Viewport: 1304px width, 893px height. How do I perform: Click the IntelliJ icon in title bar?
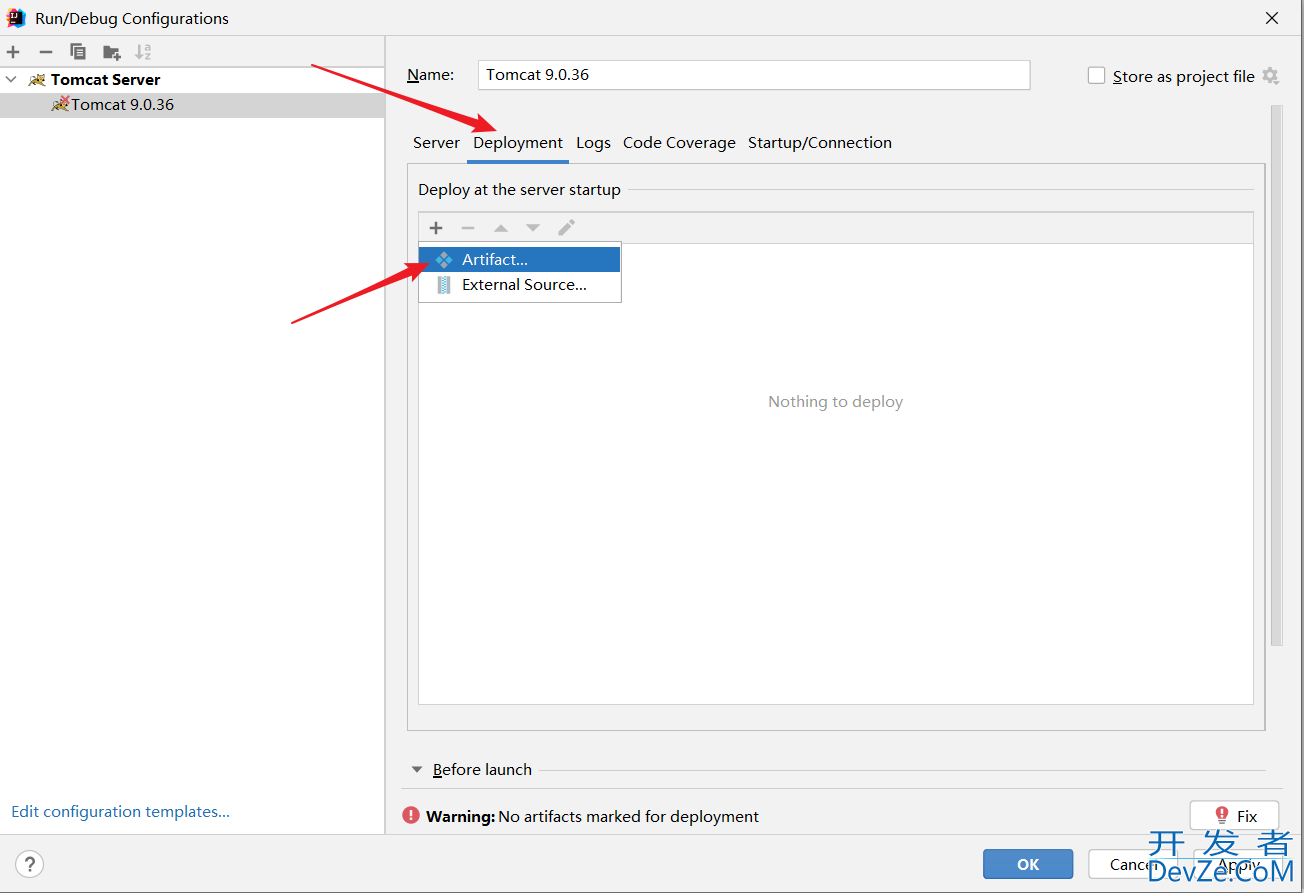[x=16, y=18]
